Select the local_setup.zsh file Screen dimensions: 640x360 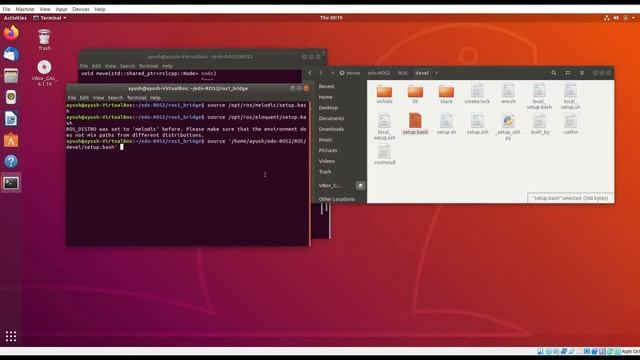[384, 127]
